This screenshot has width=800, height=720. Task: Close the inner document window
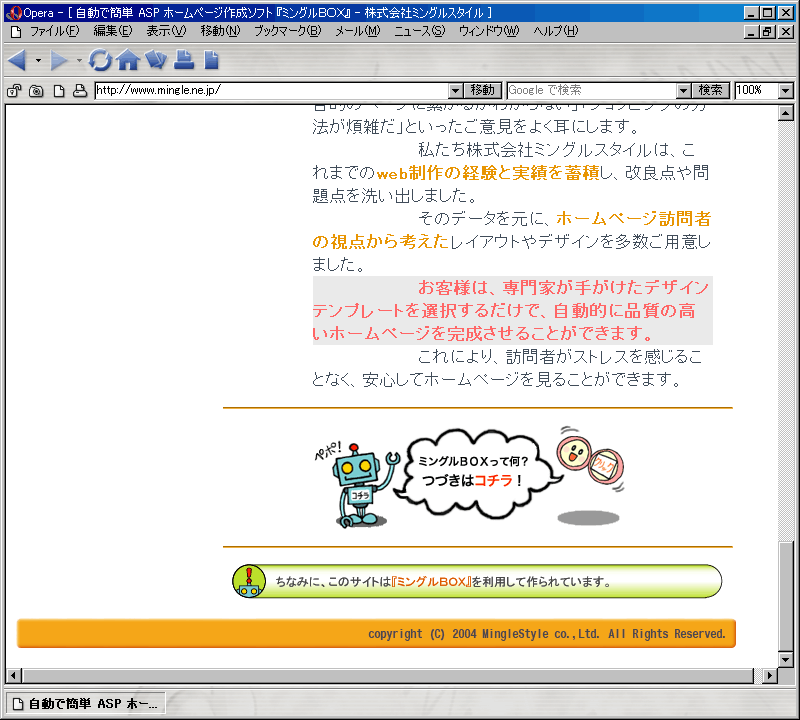tap(786, 32)
